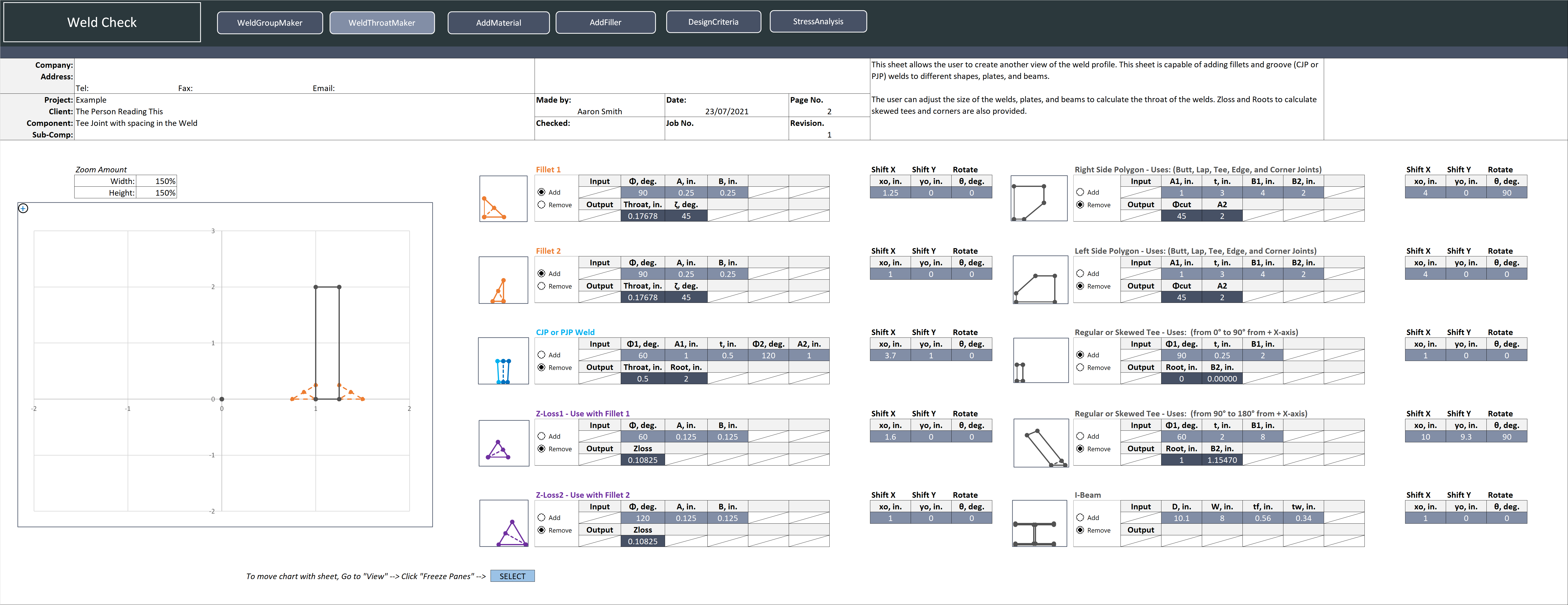
Task: Click the Fillet 2 orange triangle thumbnail
Action: (x=503, y=280)
